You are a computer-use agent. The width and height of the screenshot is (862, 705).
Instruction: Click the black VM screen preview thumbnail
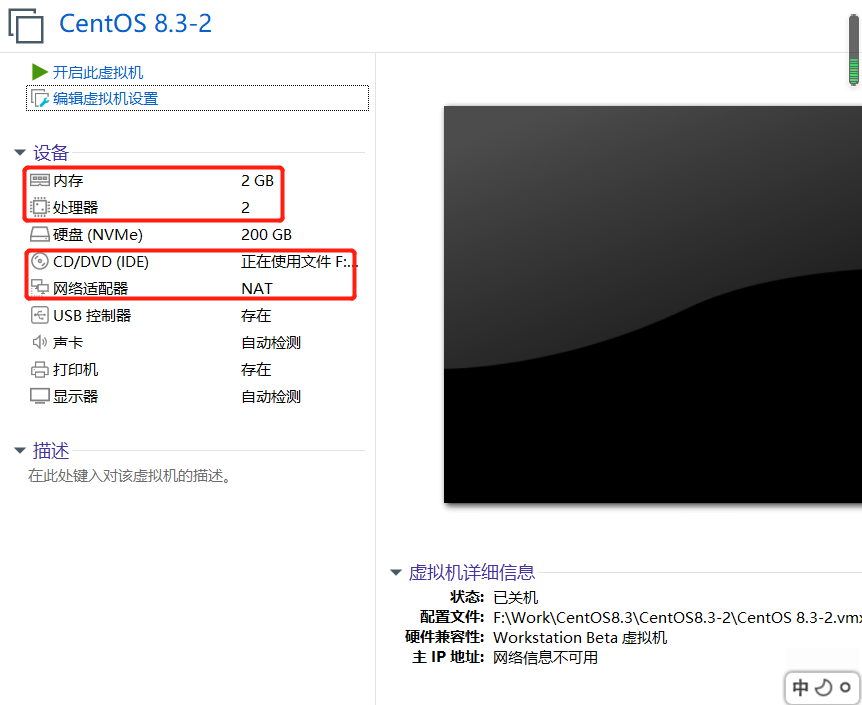pyautogui.click(x=653, y=304)
